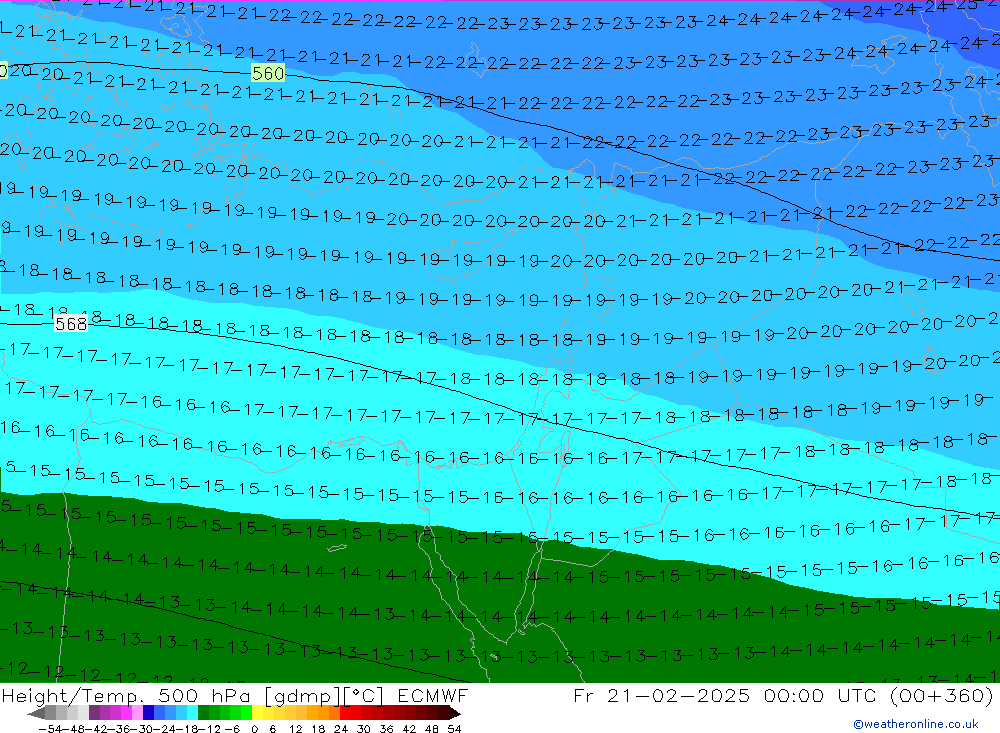Pick the cyan legend swatch above -18
1000x733 pixels.
[x=192, y=713]
